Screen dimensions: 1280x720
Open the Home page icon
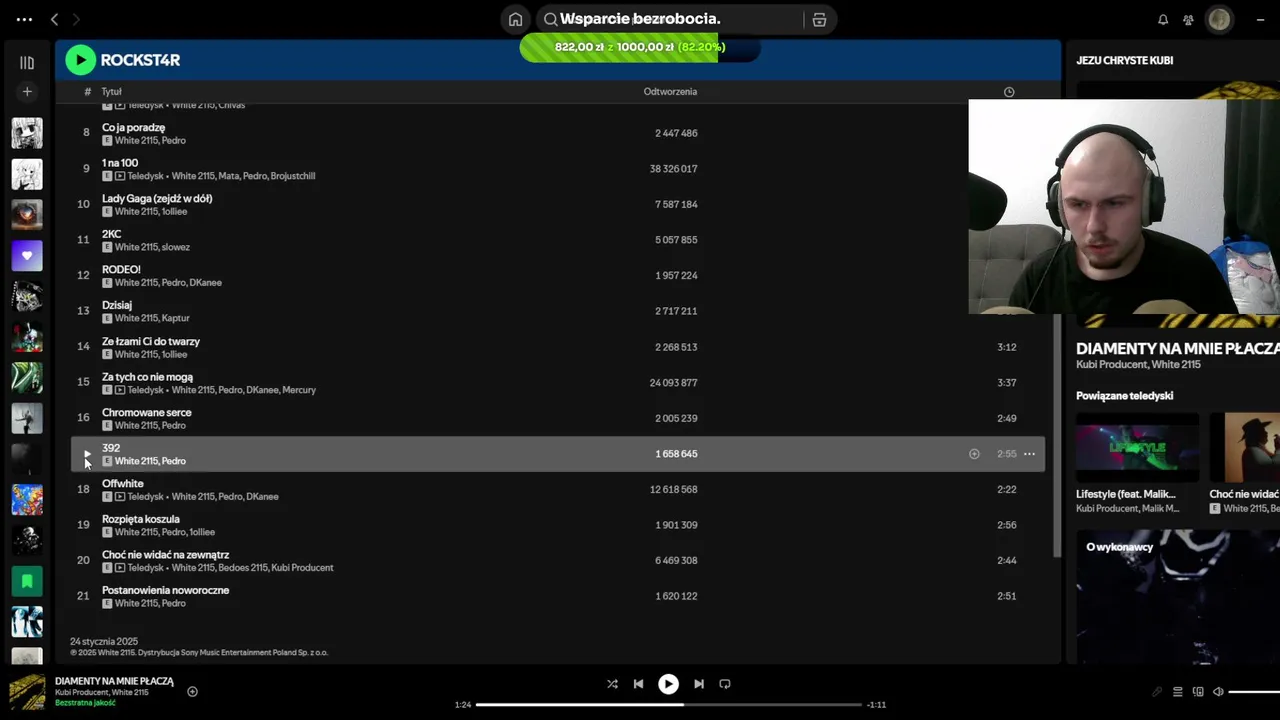pos(515,19)
